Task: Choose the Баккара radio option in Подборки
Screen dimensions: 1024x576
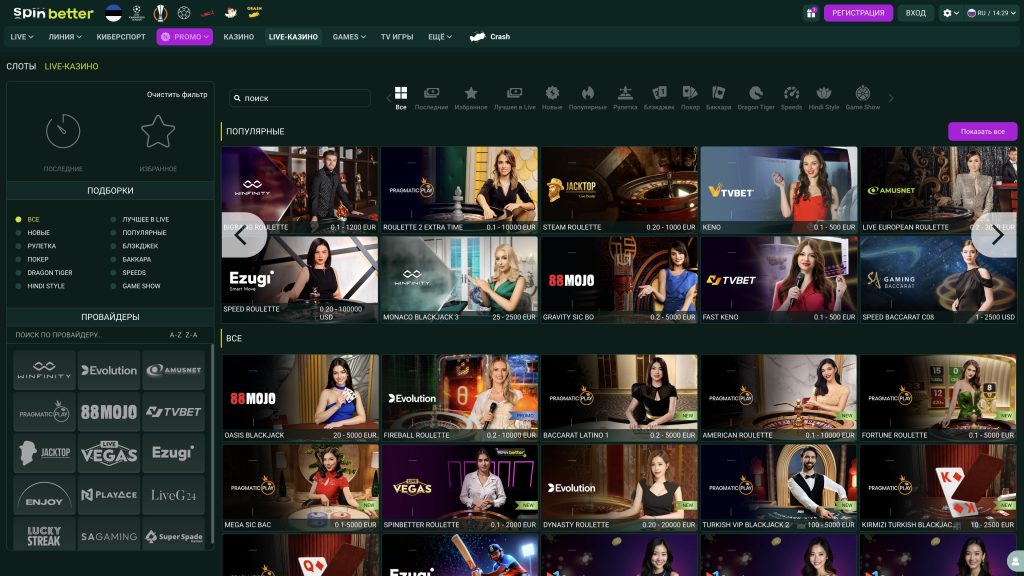Action: (x=136, y=259)
